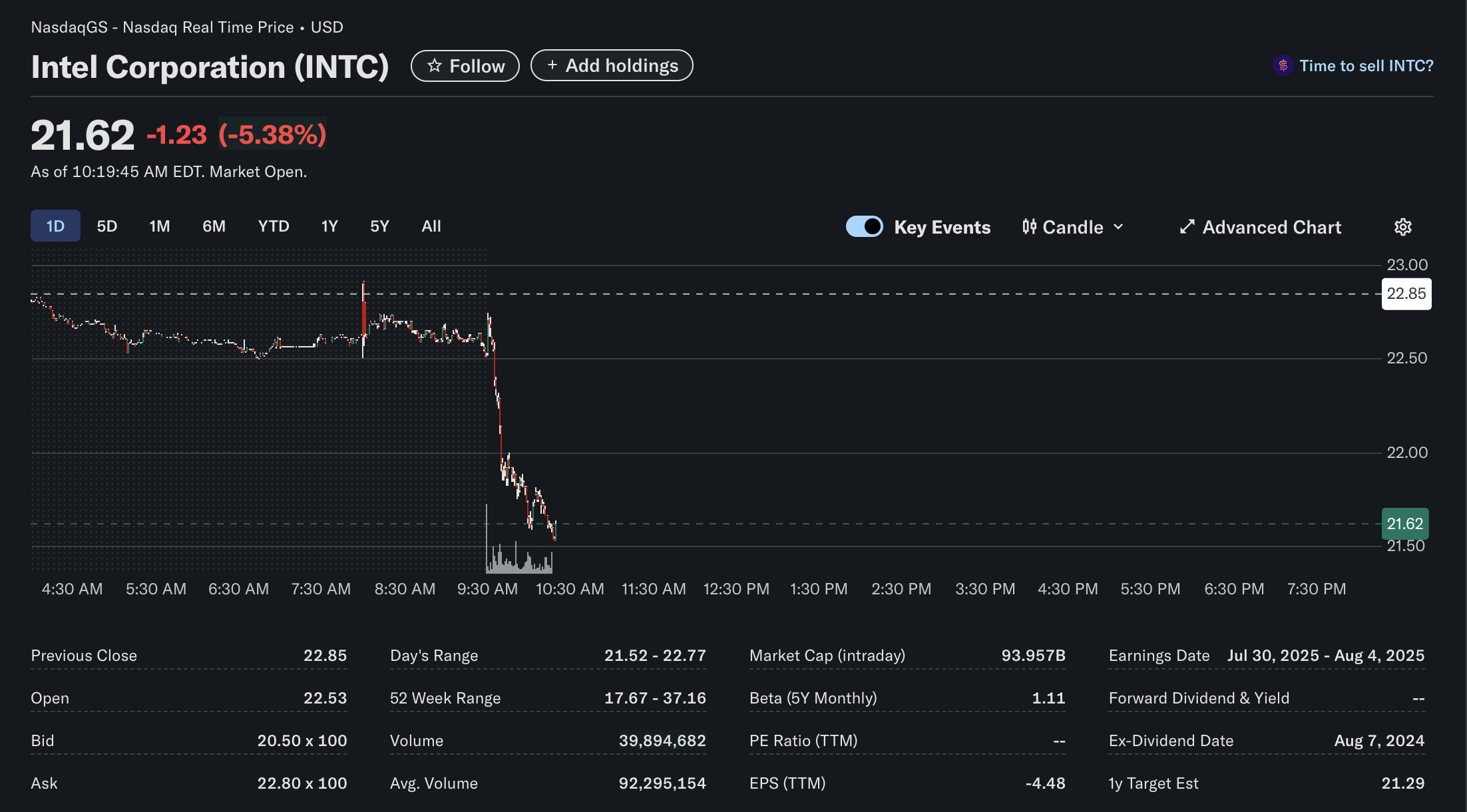Choose the 6M time range

214,226
